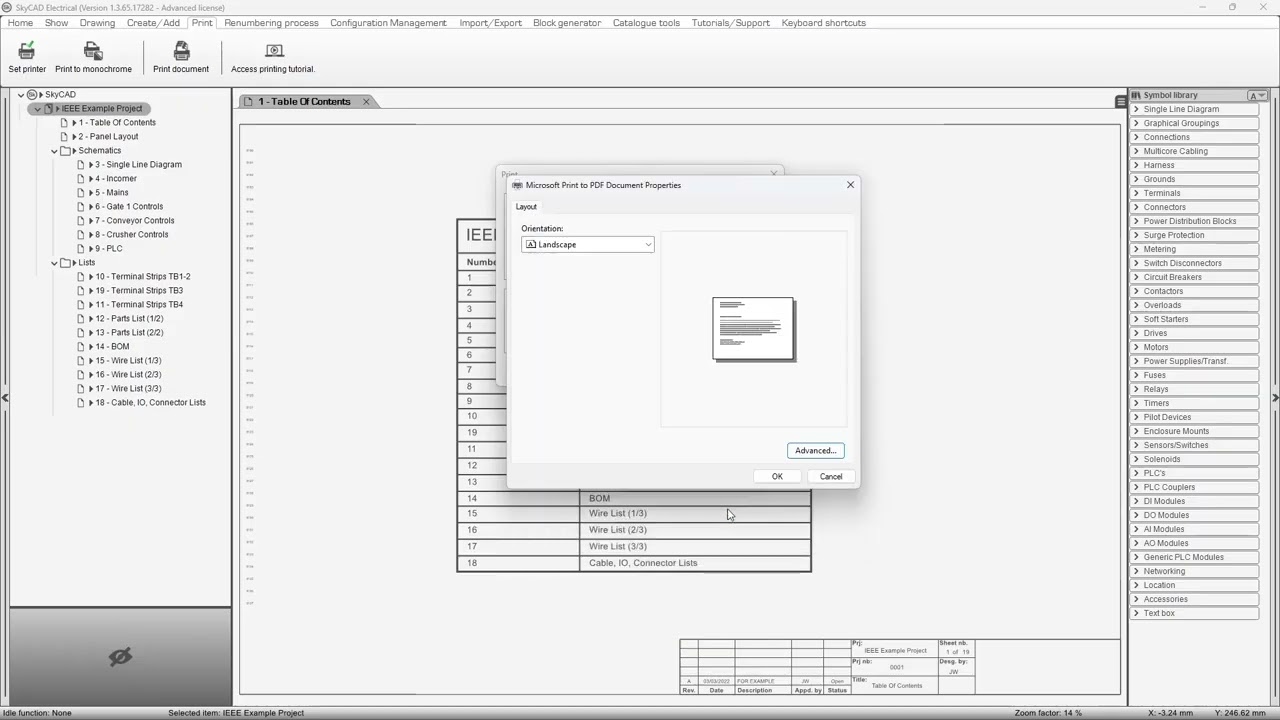Collapse the SkyCAD root tree node
1280x720 pixels.
(21, 95)
